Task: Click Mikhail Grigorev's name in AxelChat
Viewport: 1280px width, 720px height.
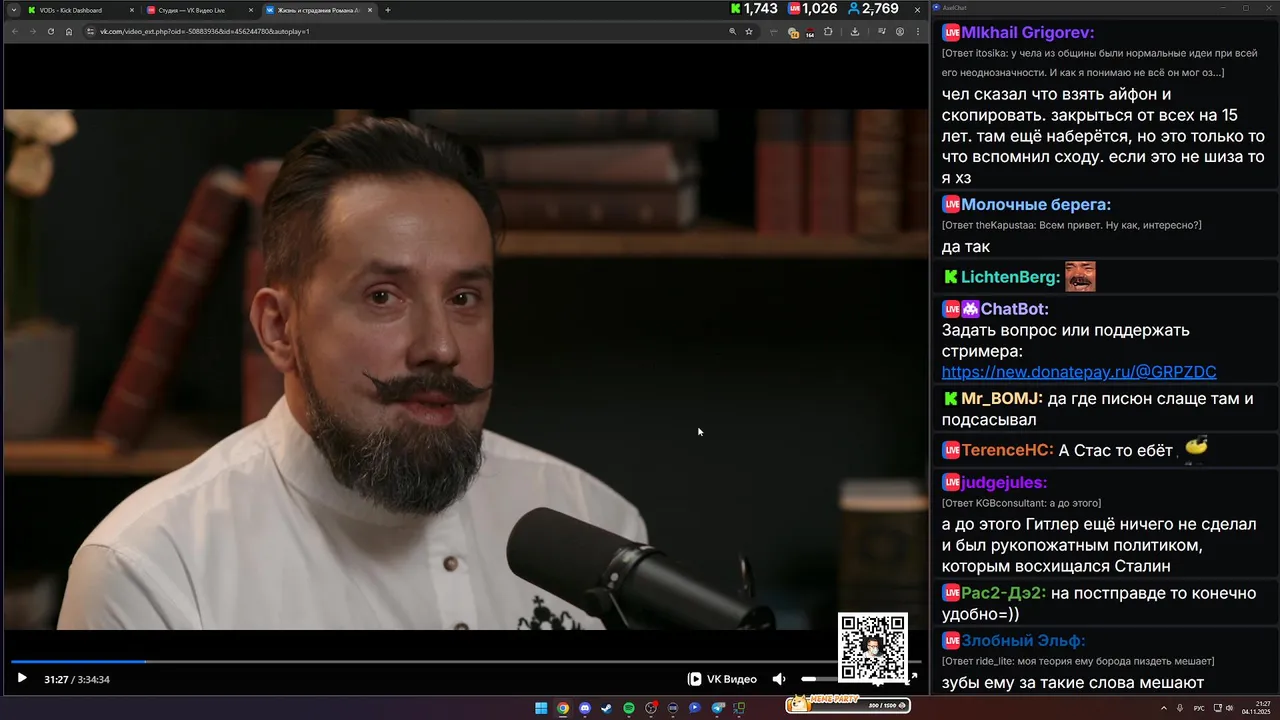Action: click(1028, 32)
